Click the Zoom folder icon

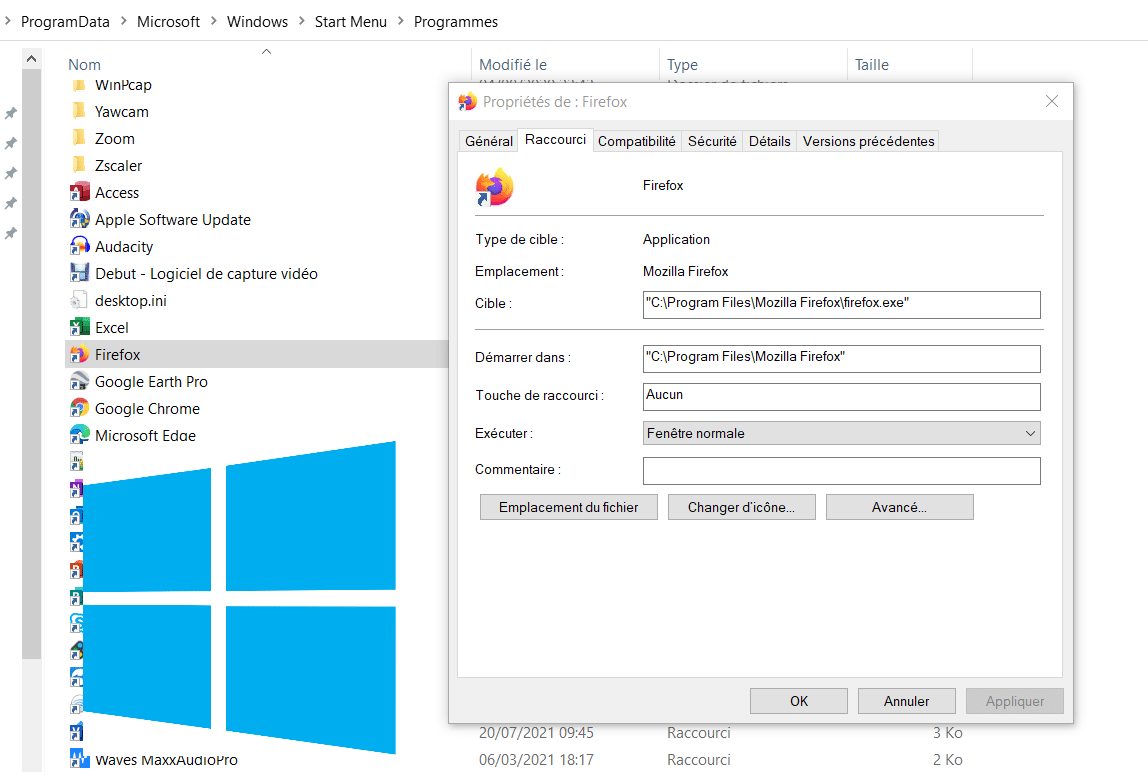[x=79, y=138]
